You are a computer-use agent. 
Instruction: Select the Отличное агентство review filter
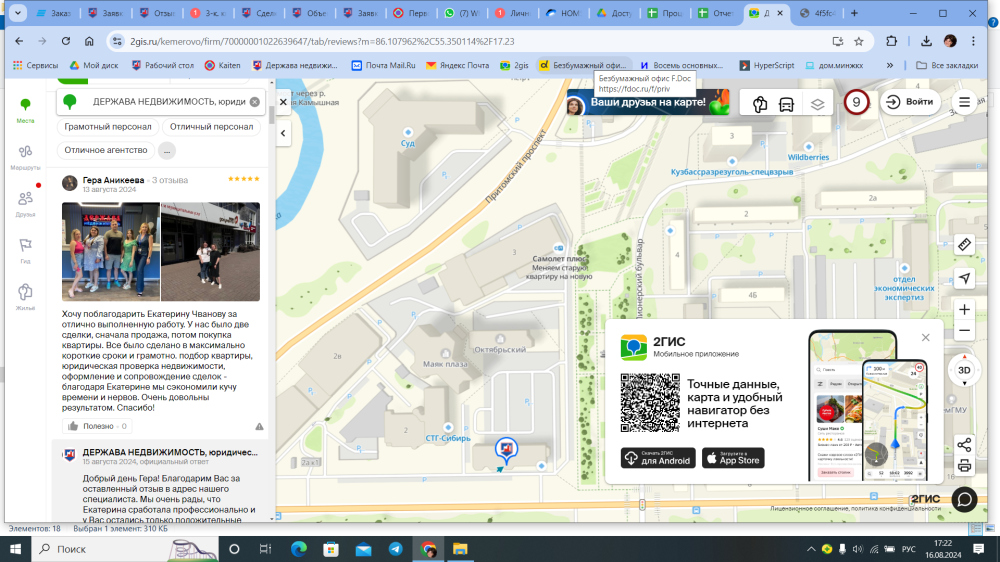point(106,150)
